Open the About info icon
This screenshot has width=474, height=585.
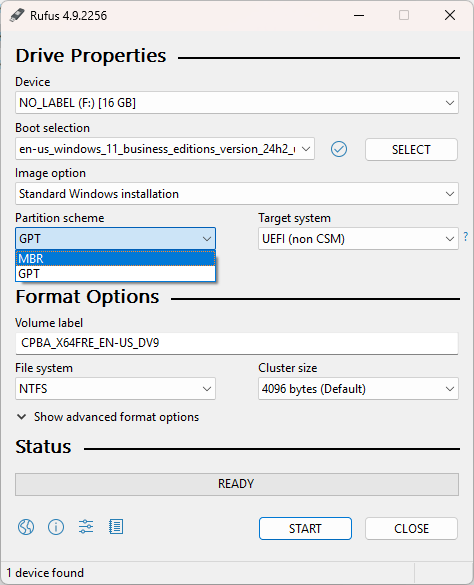[56, 527]
